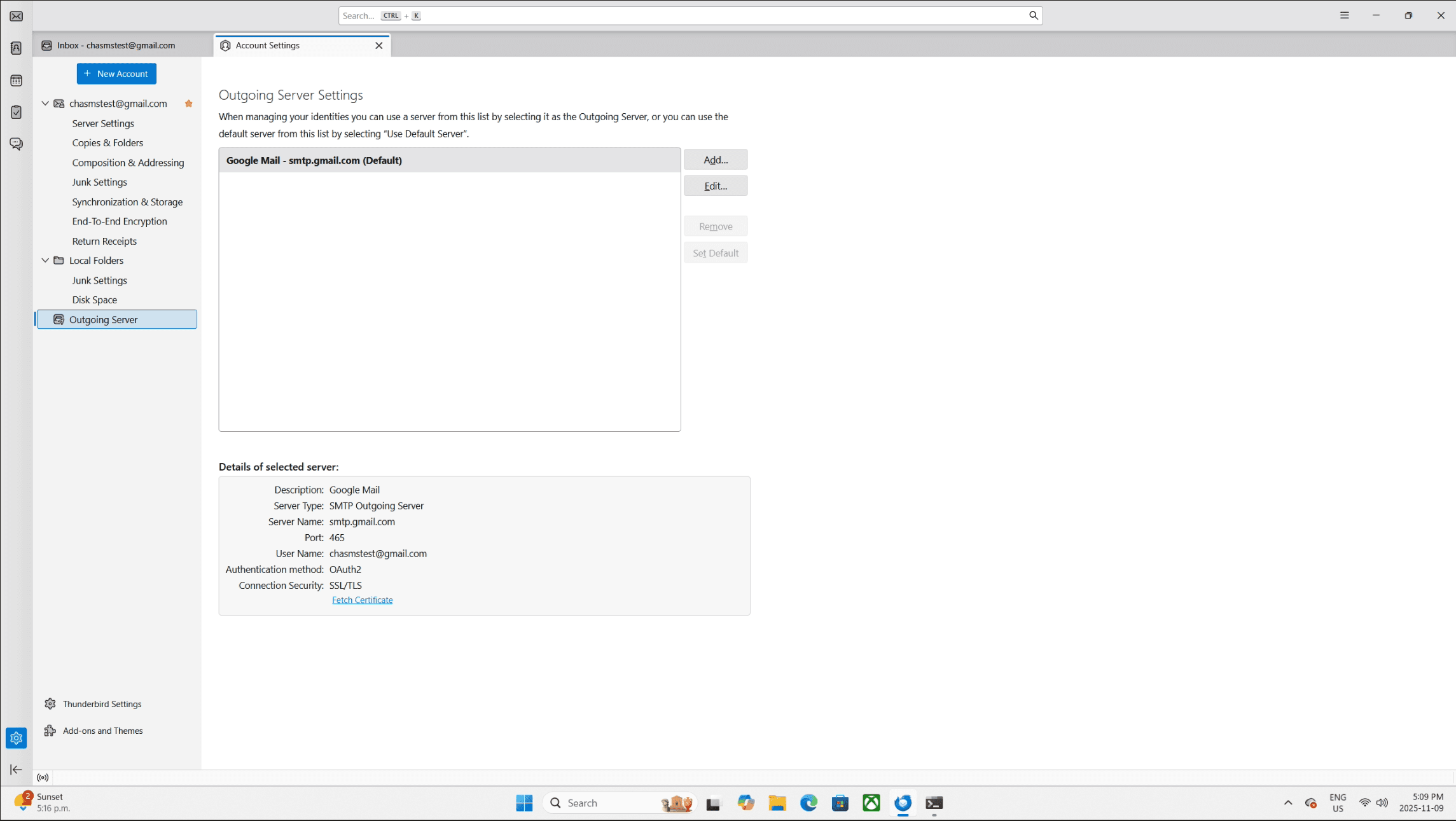This screenshot has width=1456, height=821.
Task: Show hidden system tray icons chevron
Action: [x=1288, y=803]
